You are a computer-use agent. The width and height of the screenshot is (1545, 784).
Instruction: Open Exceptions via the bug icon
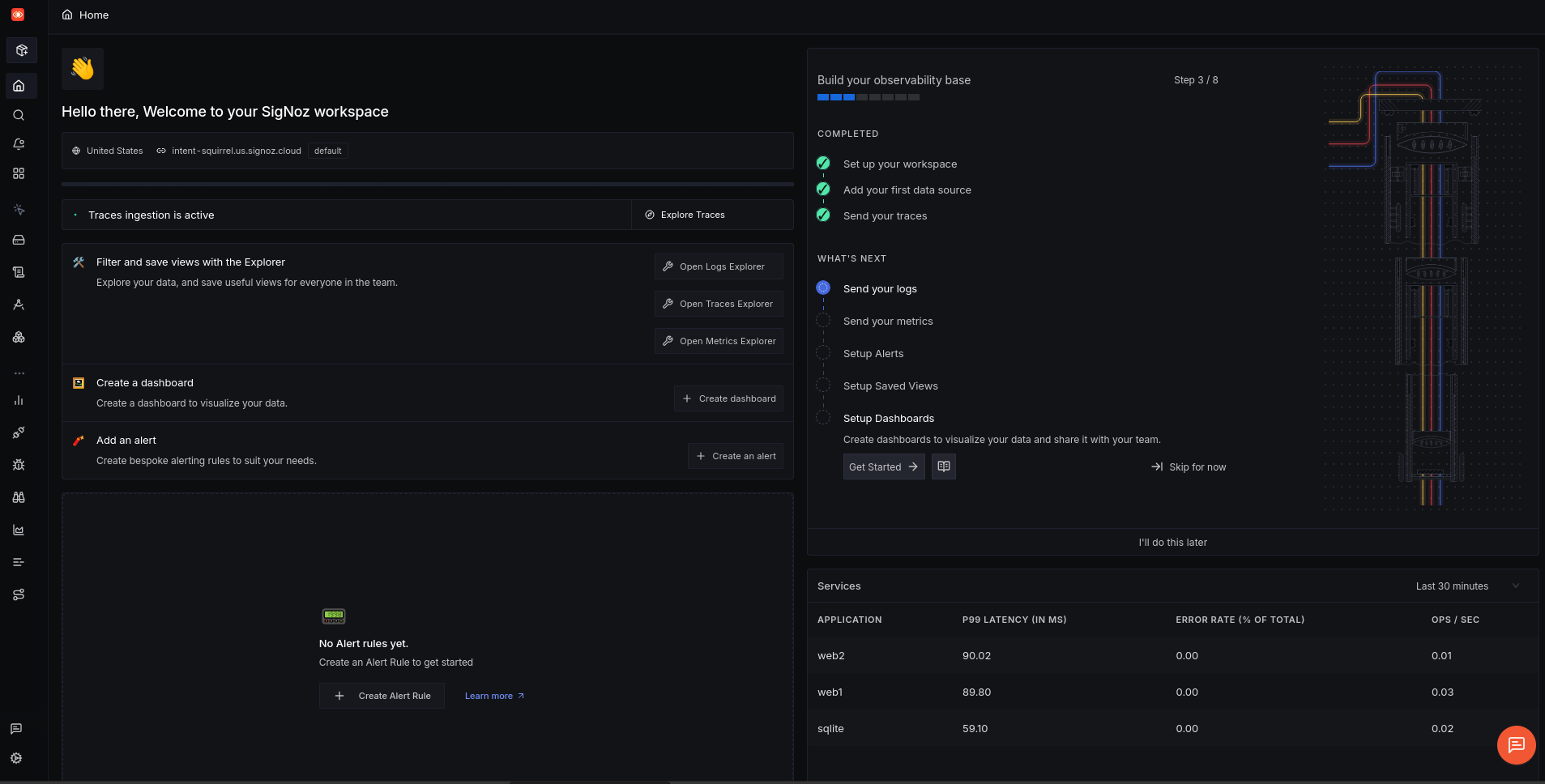pos(18,464)
